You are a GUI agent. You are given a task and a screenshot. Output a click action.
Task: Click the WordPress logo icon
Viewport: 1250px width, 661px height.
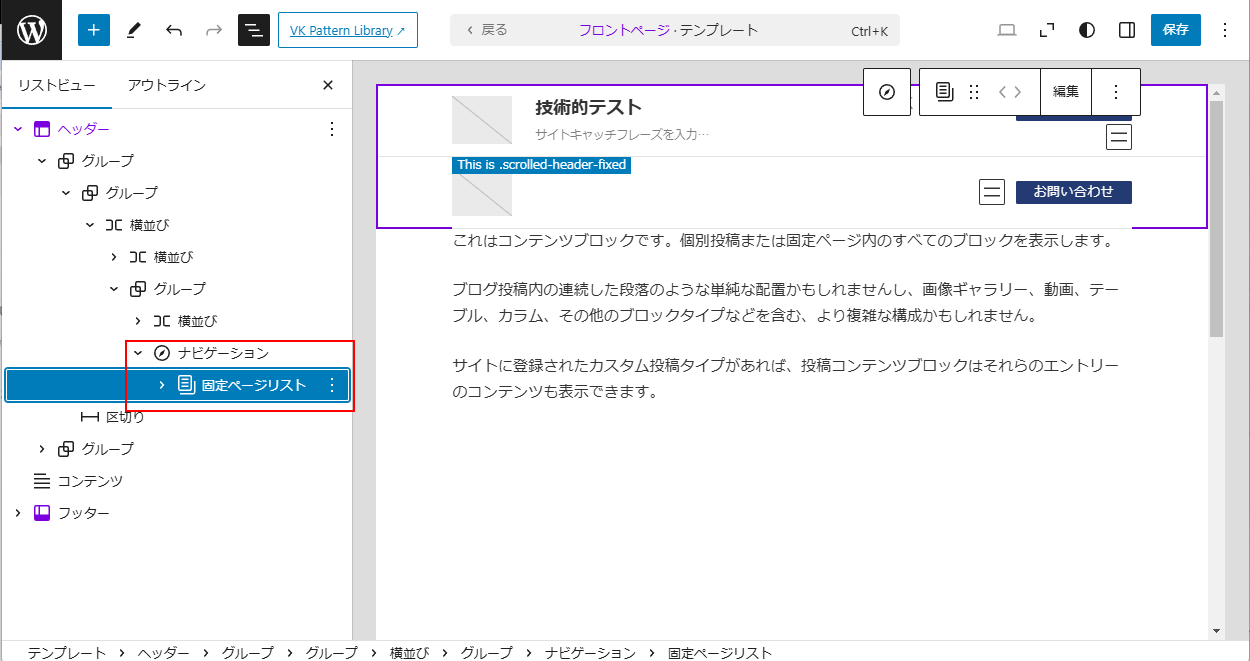coord(31,30)
